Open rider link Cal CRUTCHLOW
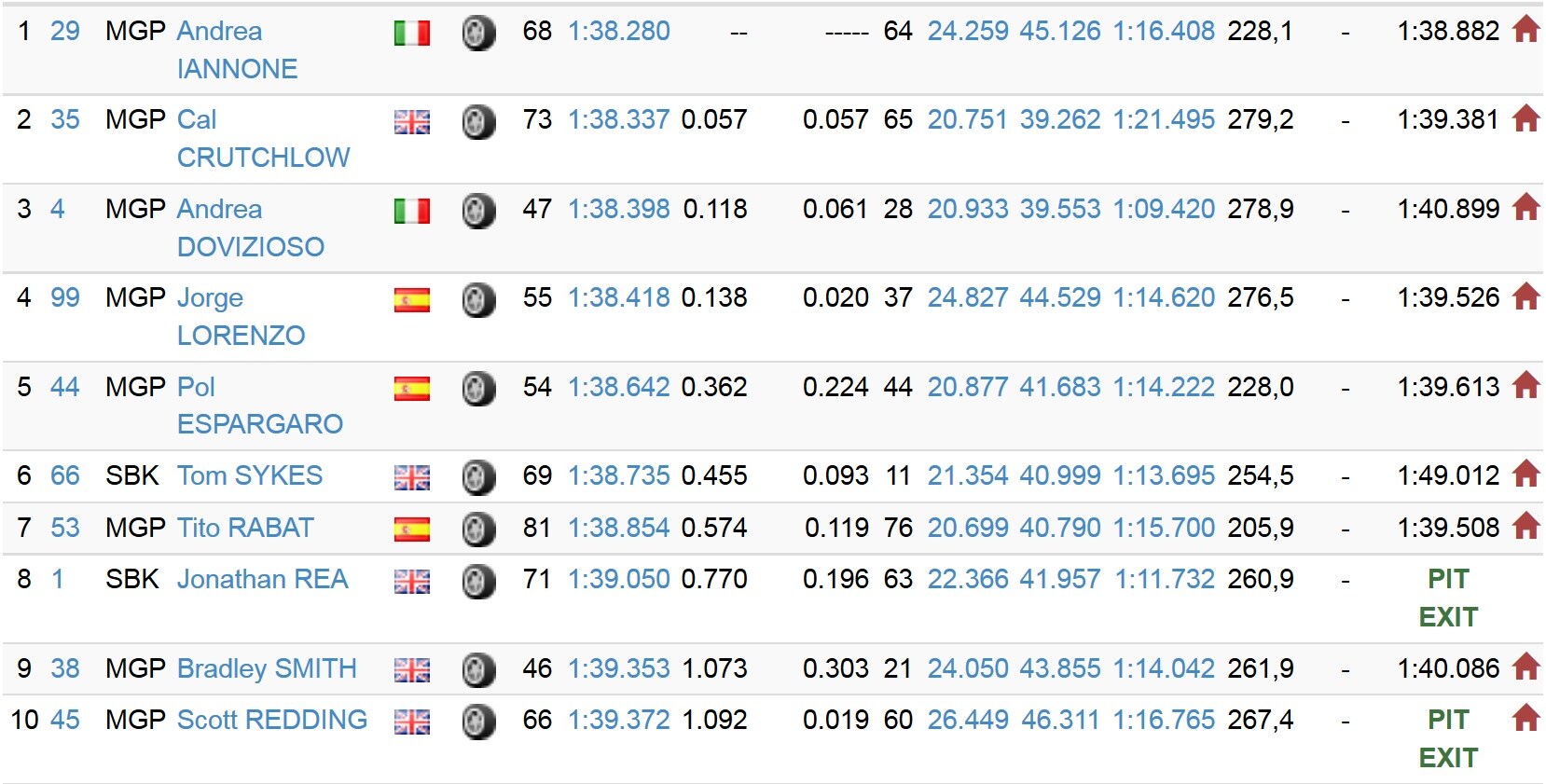Viewport: 1546px width, 784px height. pos(263,138)
